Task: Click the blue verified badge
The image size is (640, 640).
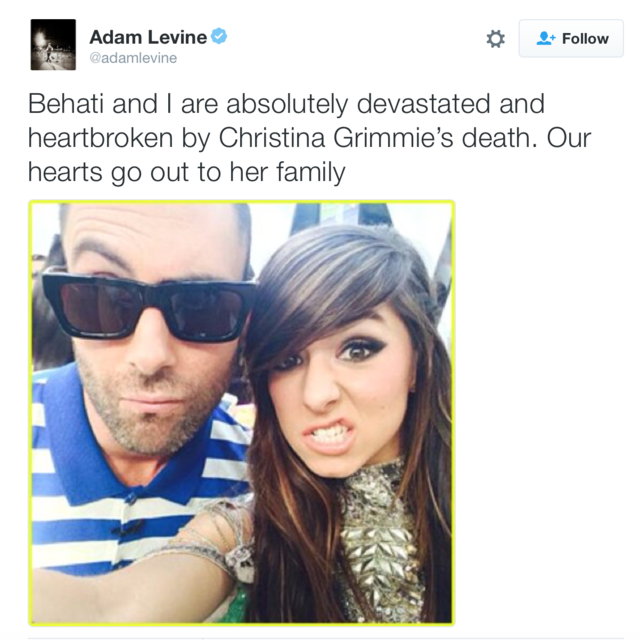Action: tap(219, 36)
